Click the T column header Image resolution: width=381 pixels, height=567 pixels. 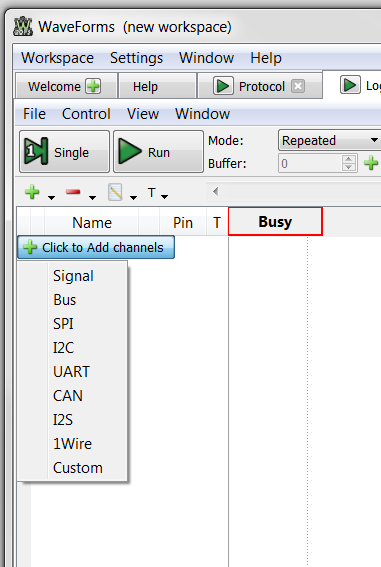point(217,222)
